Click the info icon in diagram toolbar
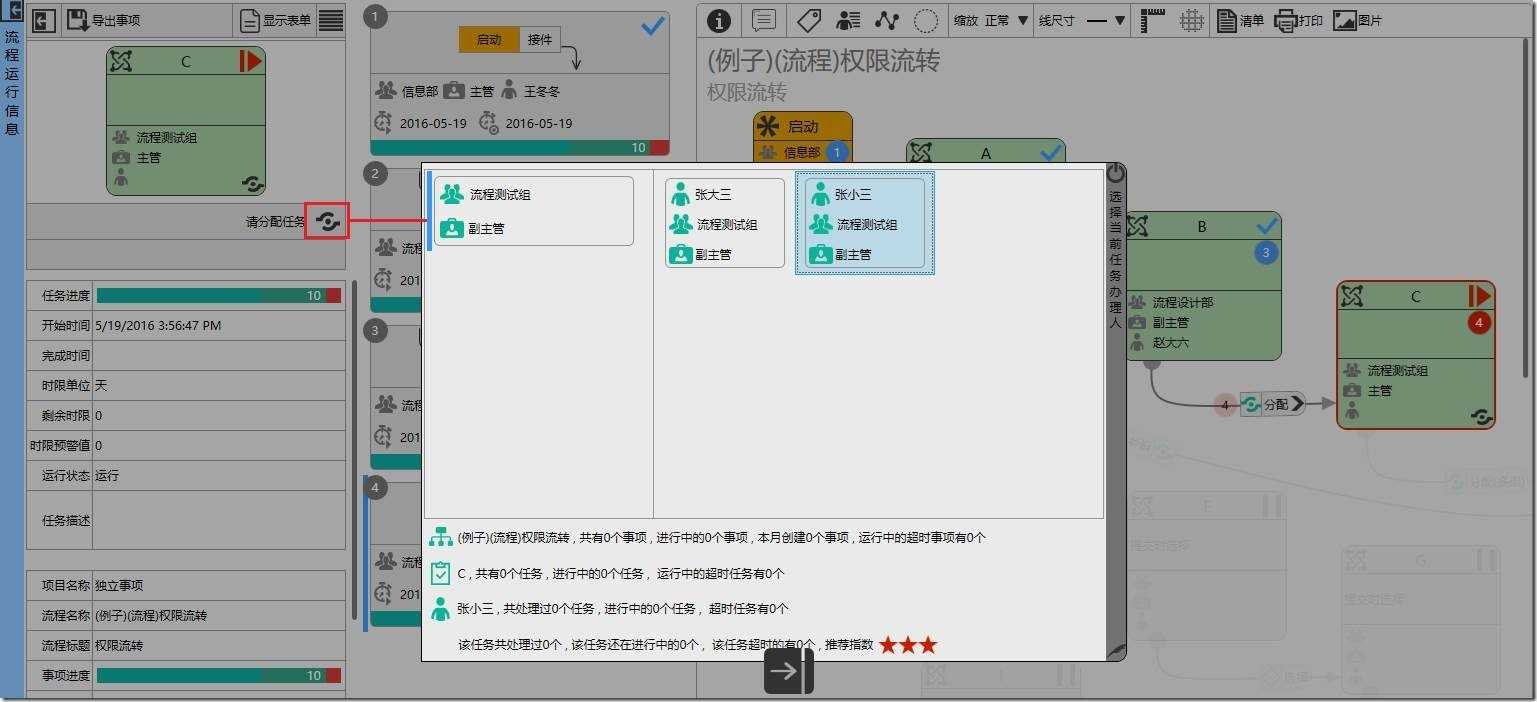The width and height of the screenshot is (1537, 702). (x=719, y=20)
